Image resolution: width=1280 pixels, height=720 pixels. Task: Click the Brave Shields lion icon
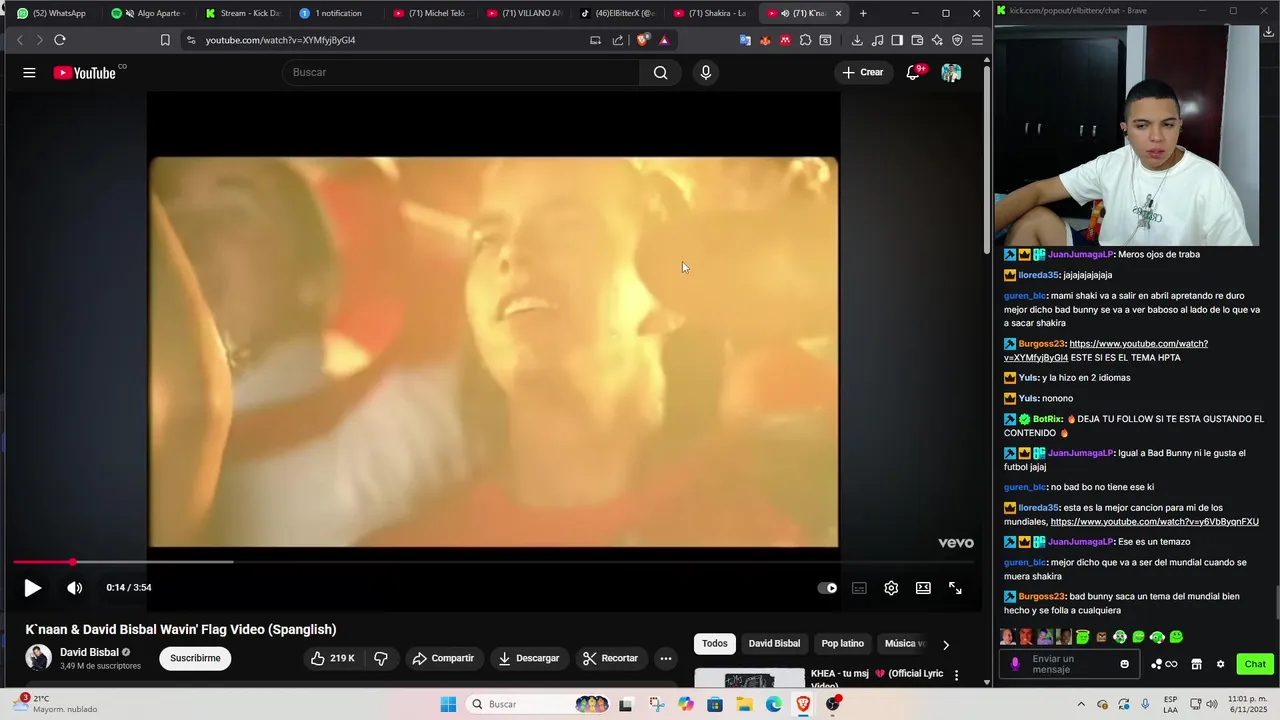click(643, 40)
